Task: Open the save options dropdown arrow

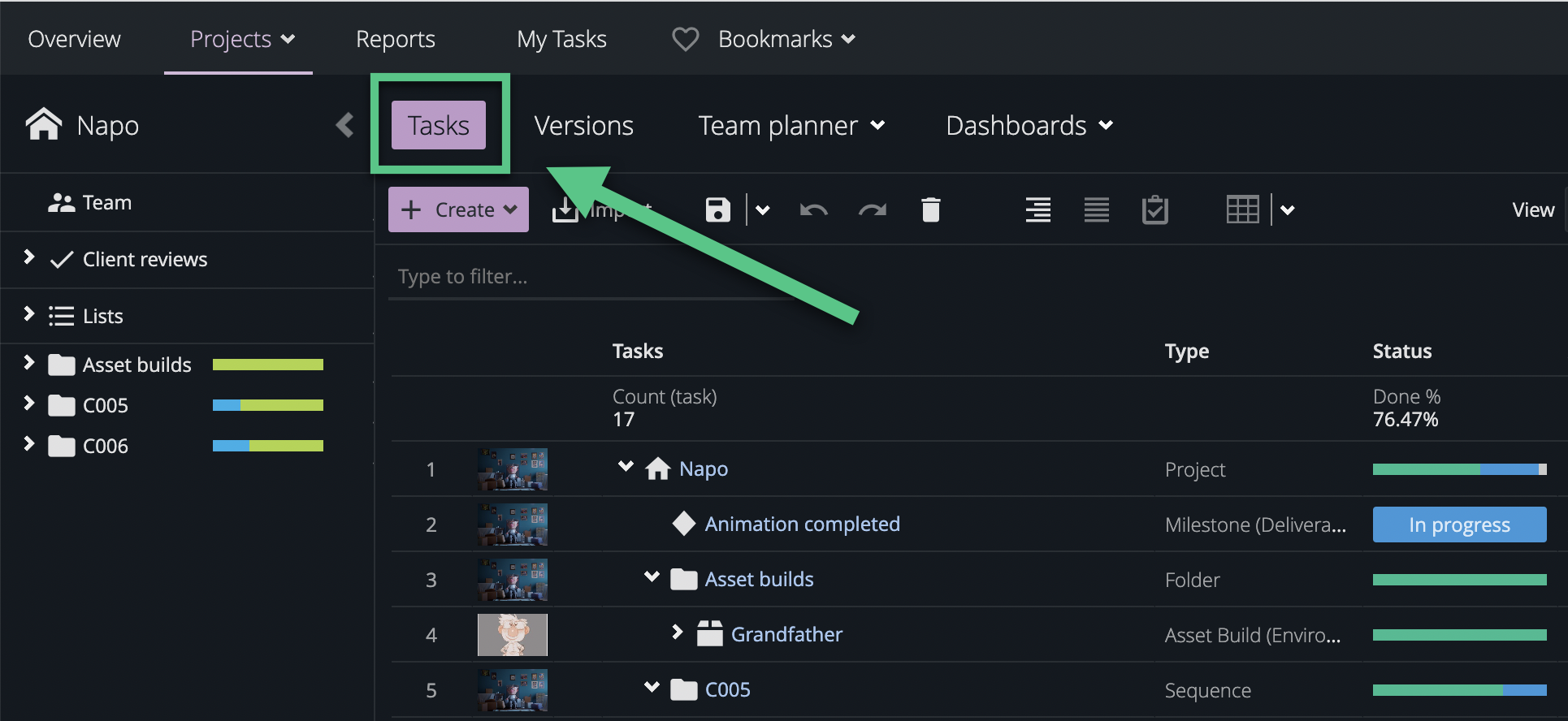Action: click(762, 210)
